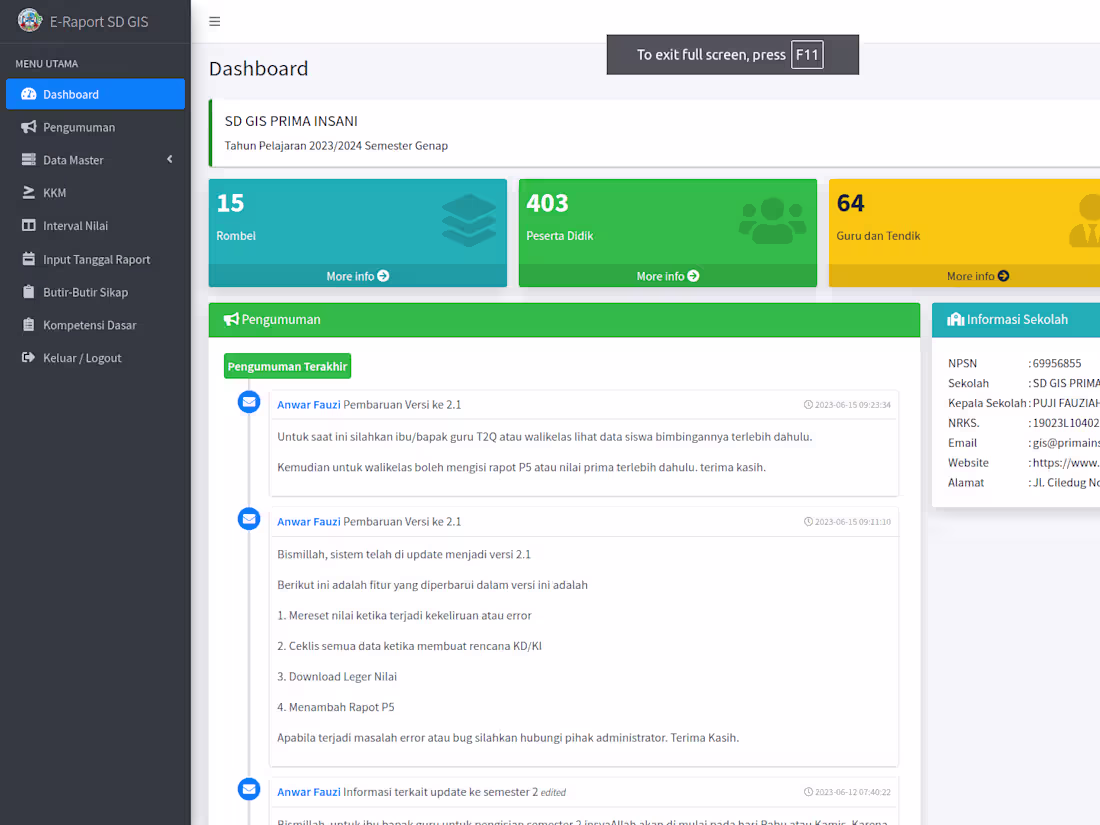This screenshot has width=1100, height=825.
Task: Click the Pengumuman megaphone icon in sidebar
Action: 29,127
